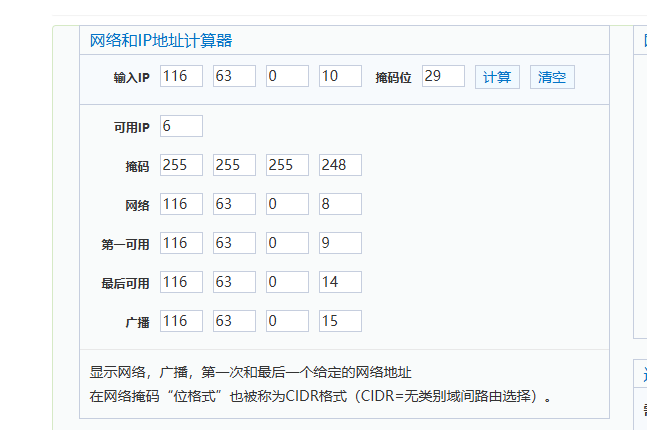
Task: Click 广播 last octet field showing 15
Action: (x=340, y=321)
